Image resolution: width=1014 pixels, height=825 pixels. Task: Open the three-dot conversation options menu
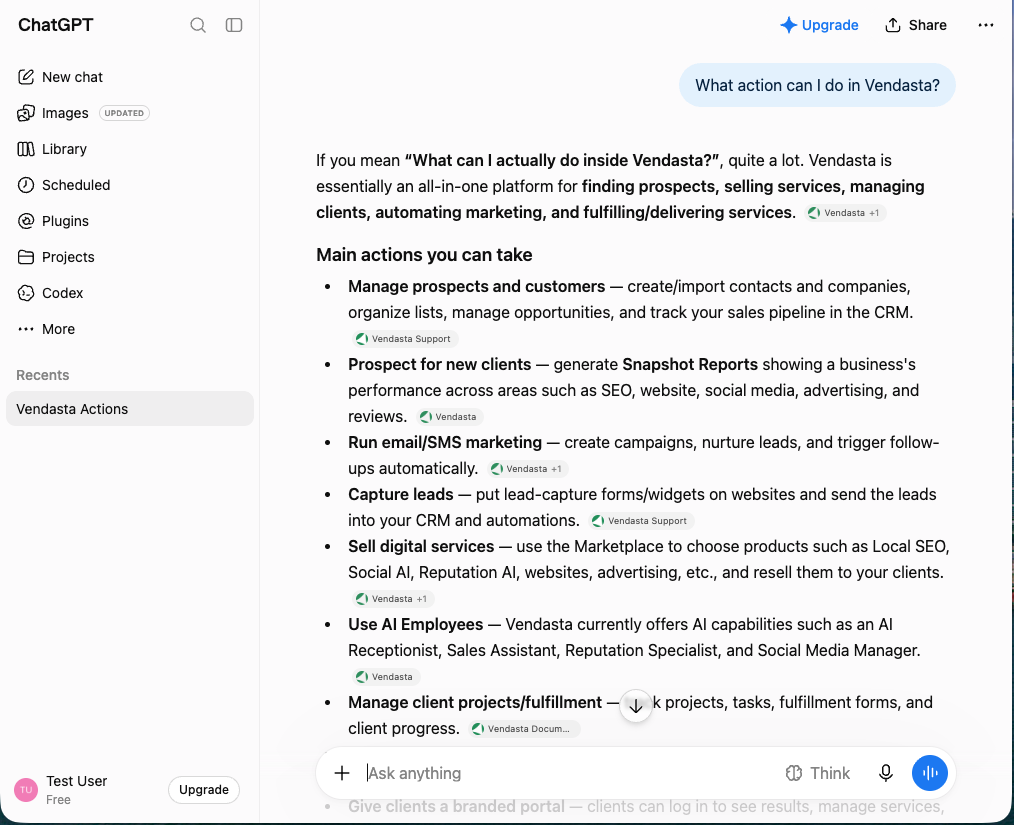click(x=986, y=25)
